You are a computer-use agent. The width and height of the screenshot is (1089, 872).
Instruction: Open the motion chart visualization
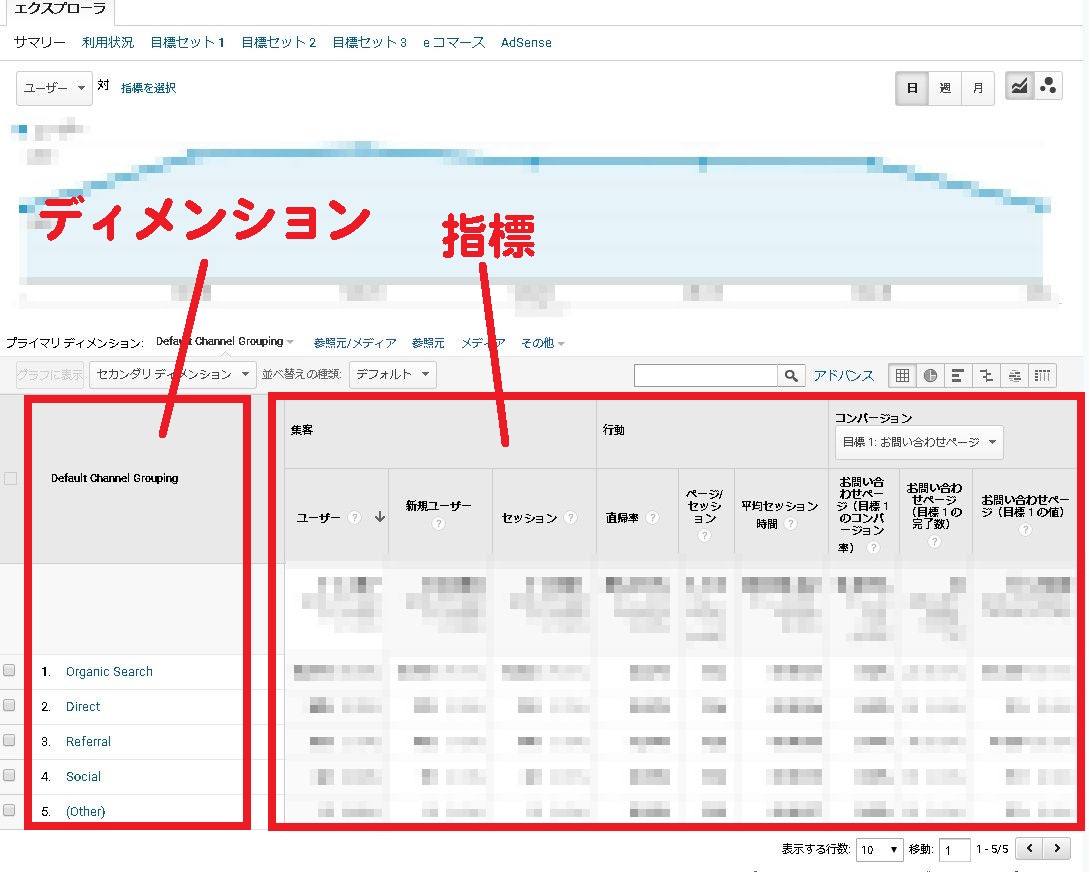pos(1048,86)
